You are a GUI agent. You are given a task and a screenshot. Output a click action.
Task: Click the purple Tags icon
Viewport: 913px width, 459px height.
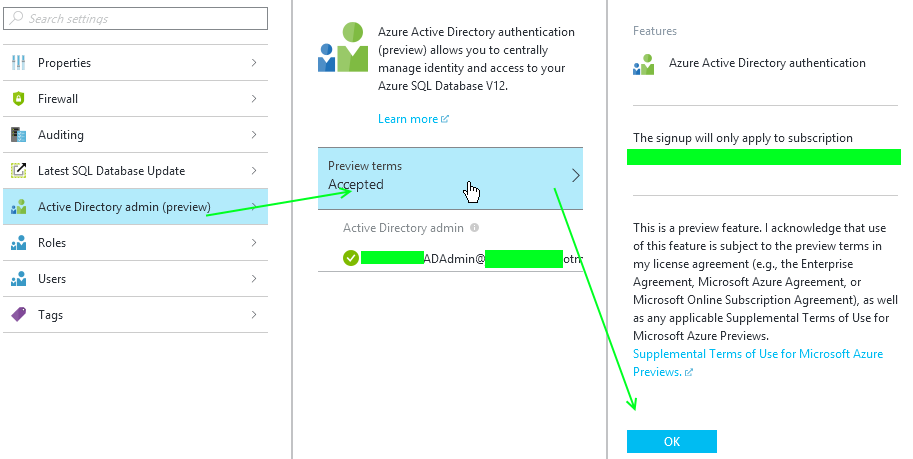pyautogui.click(x=19, y=315)
